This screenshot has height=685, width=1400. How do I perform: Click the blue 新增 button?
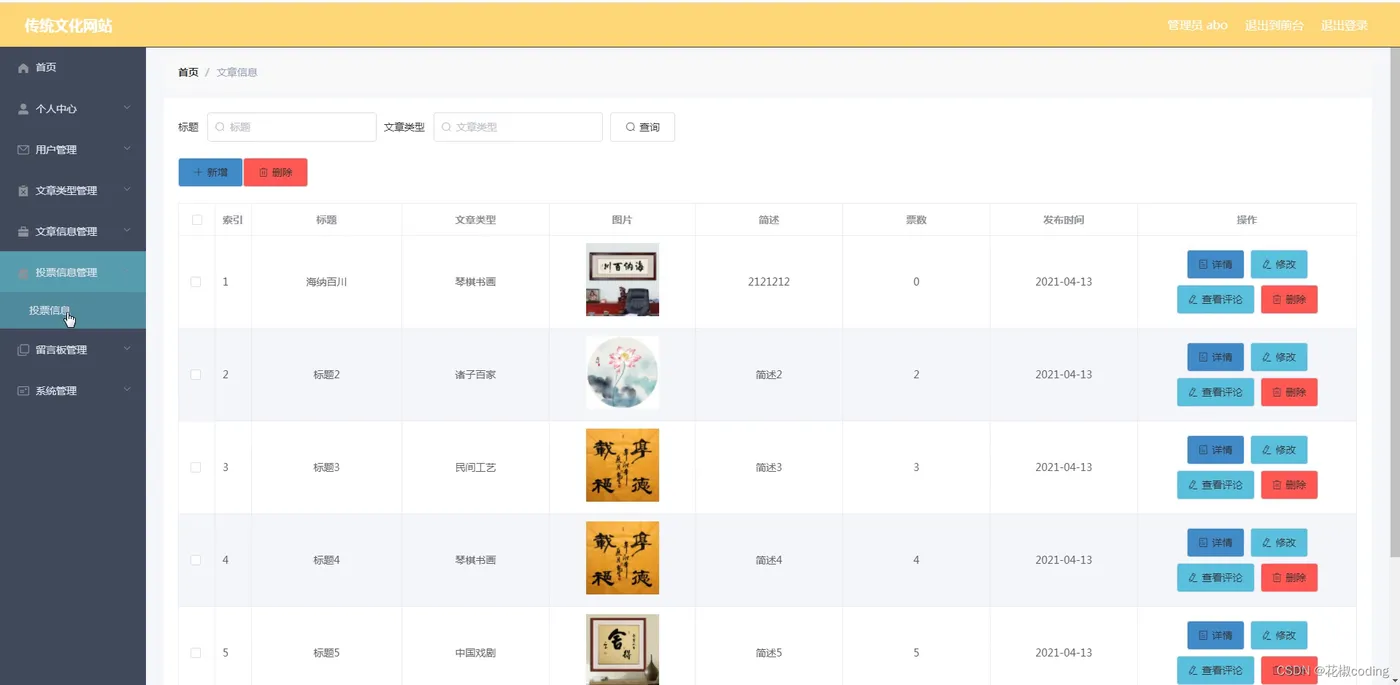click(210, 172)
